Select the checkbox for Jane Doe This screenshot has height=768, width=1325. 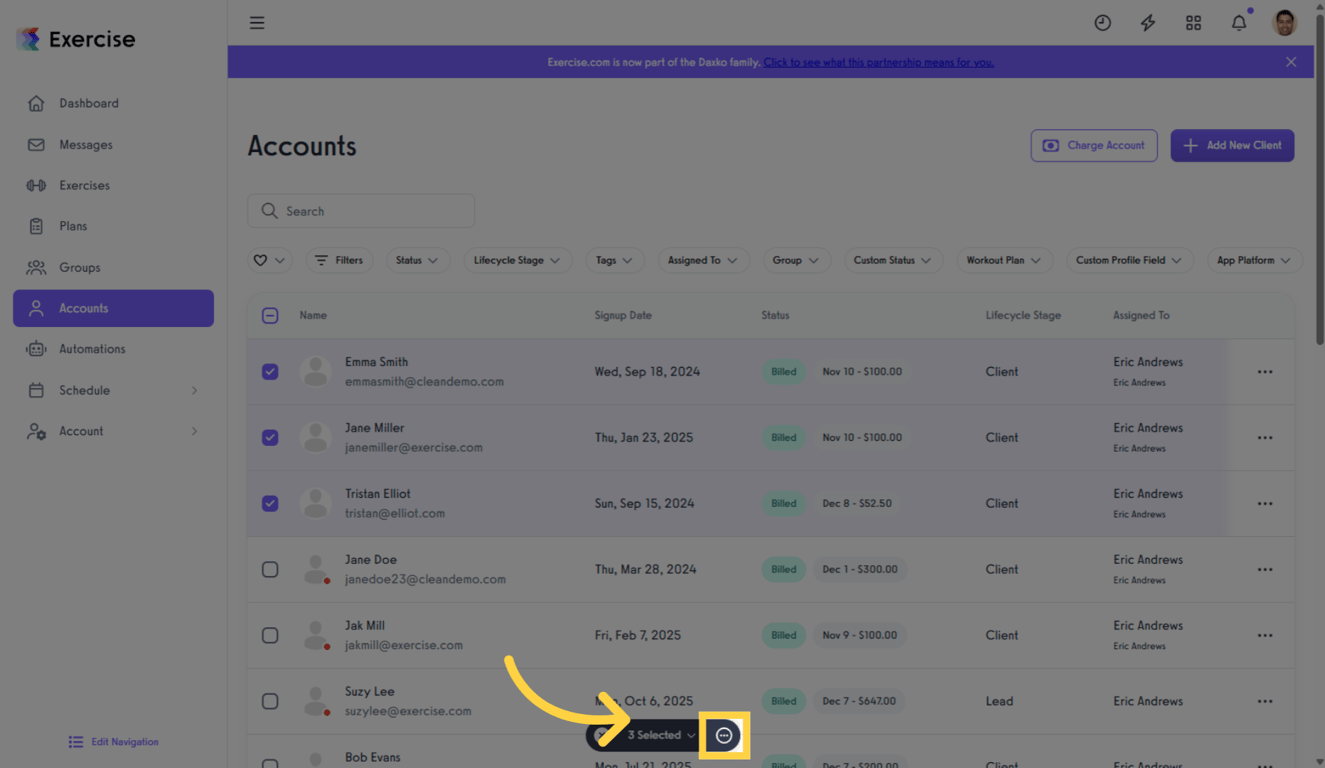[270, 569]
